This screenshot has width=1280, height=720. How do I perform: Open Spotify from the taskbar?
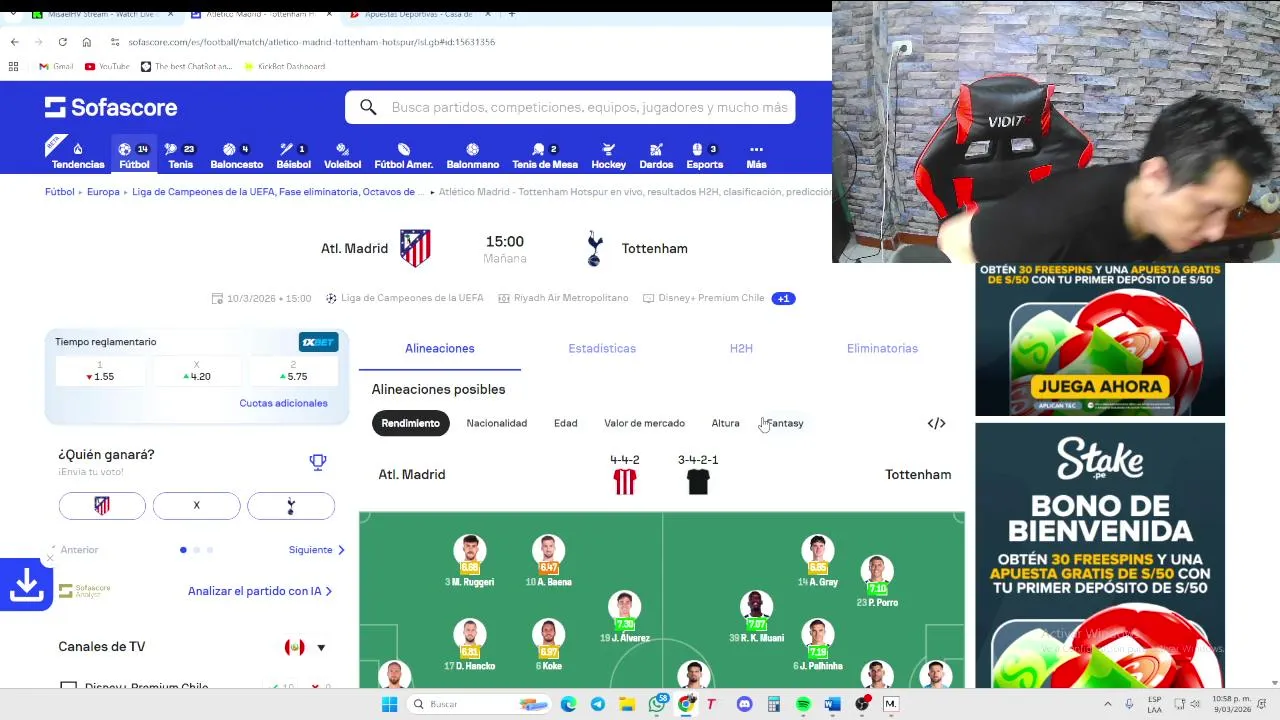coord(803,704)
